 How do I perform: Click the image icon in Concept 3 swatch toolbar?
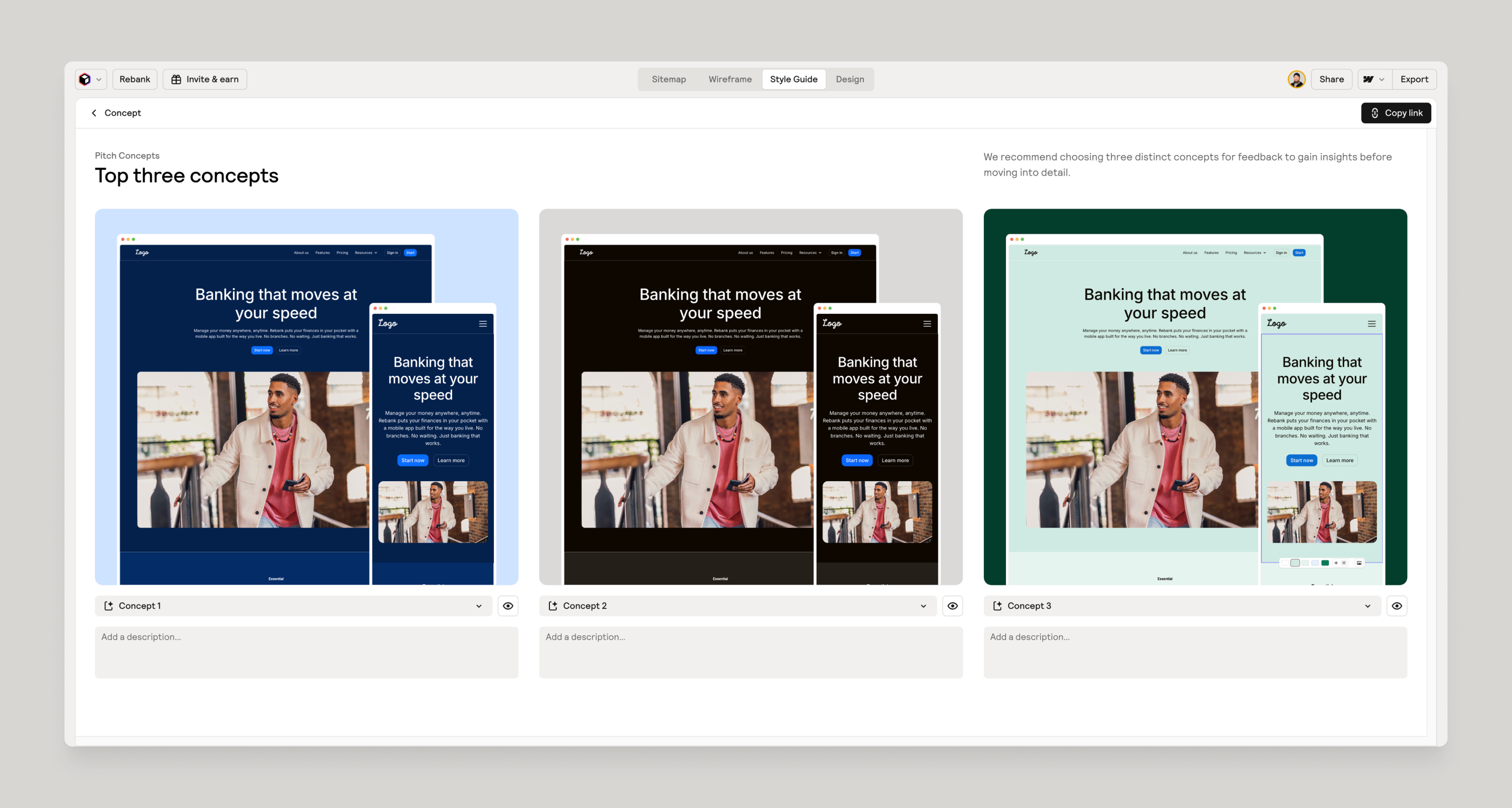1359,563
